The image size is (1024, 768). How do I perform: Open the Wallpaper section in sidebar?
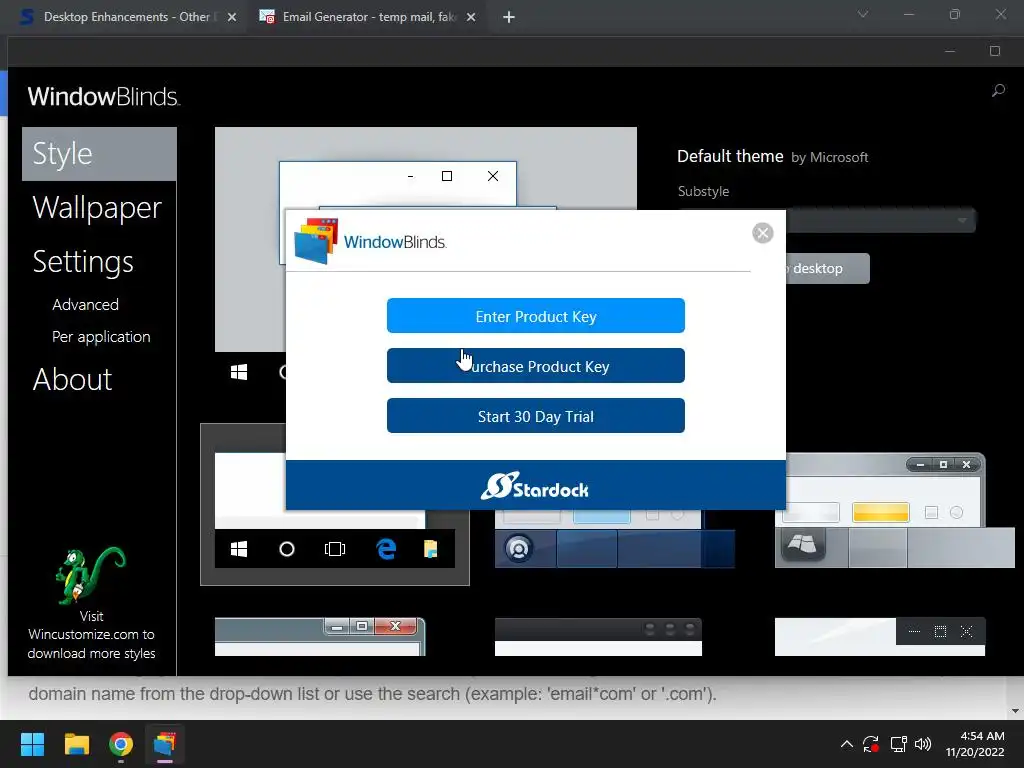[97, 208]
